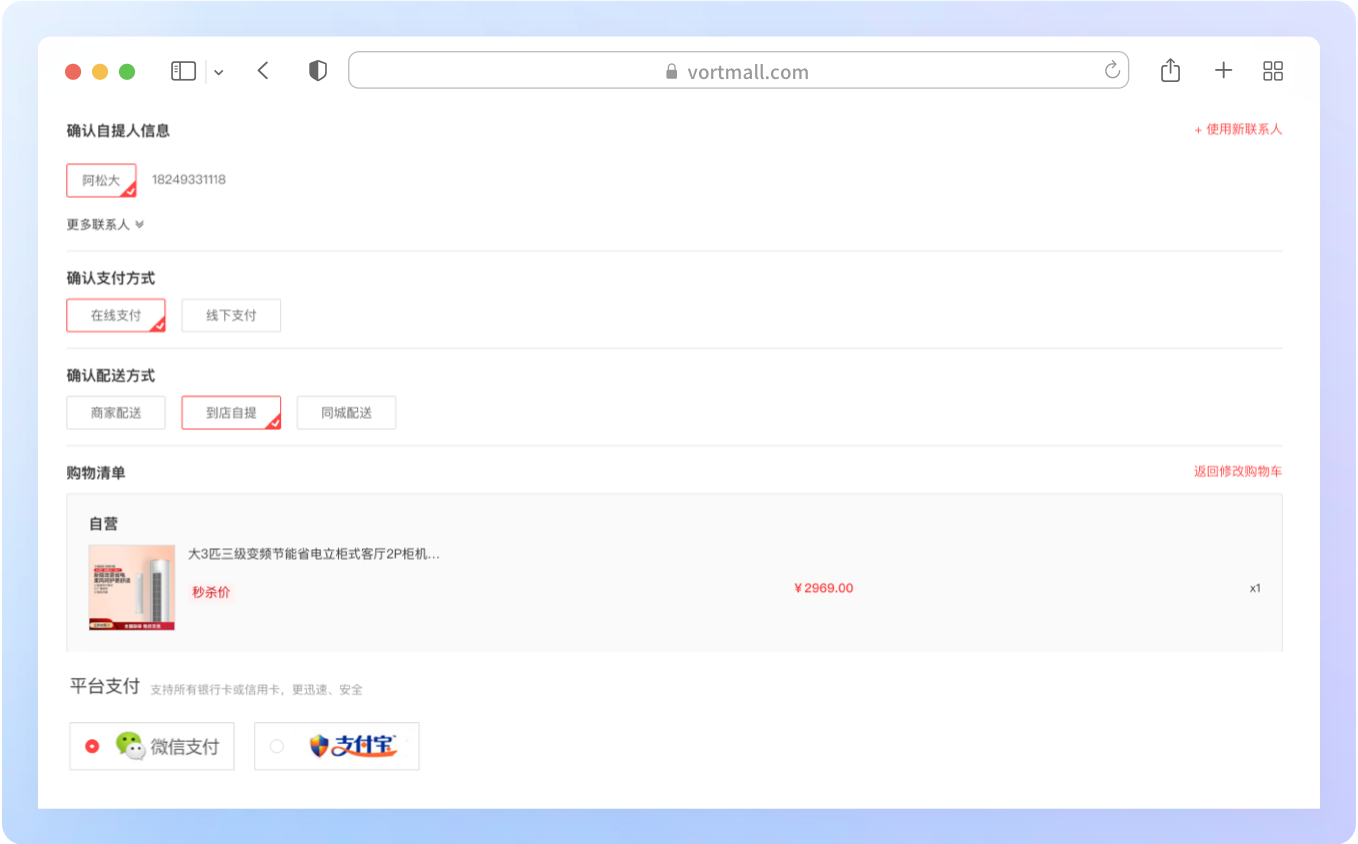Viewport: 1358px width, 844px height.
Task: Open the Share menu icon
Action: (1170, 70)
